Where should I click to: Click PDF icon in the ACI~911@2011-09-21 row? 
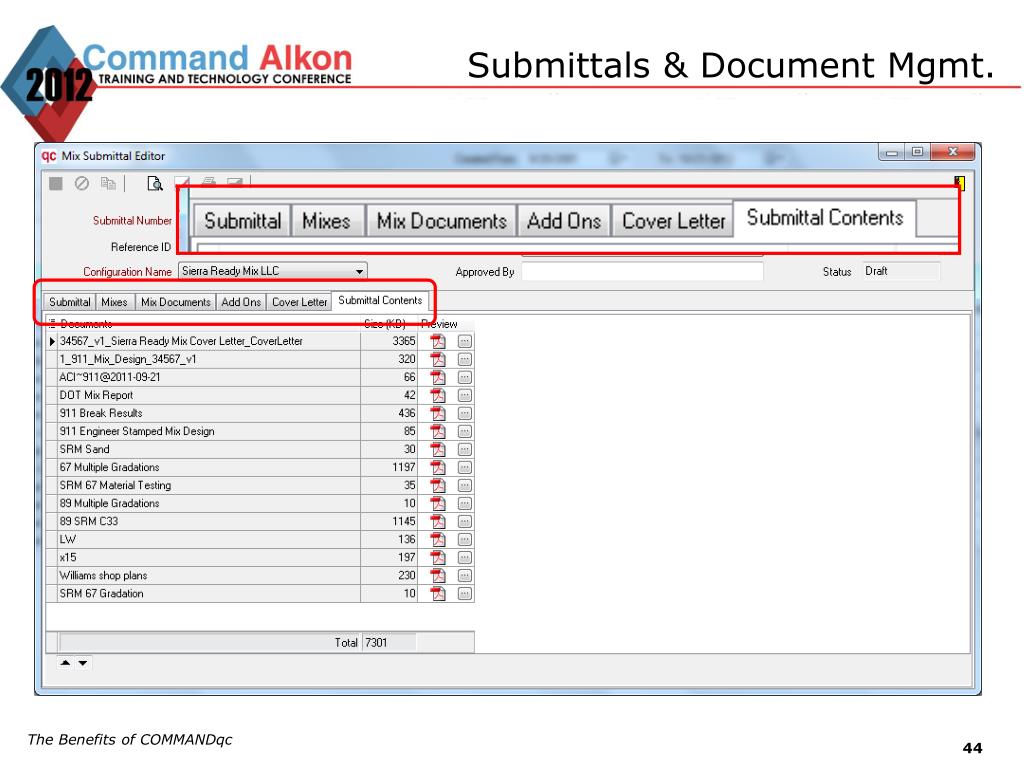438,377
